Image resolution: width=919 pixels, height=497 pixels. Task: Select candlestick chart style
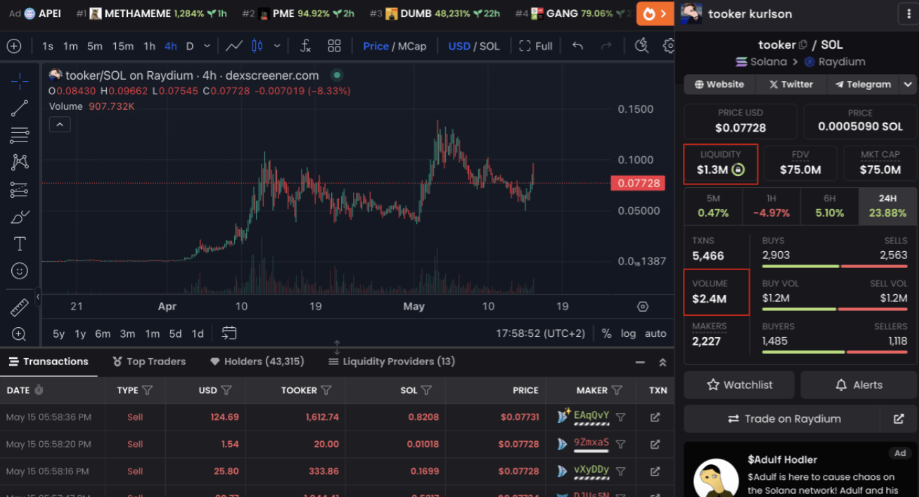[x=257, y=46]
